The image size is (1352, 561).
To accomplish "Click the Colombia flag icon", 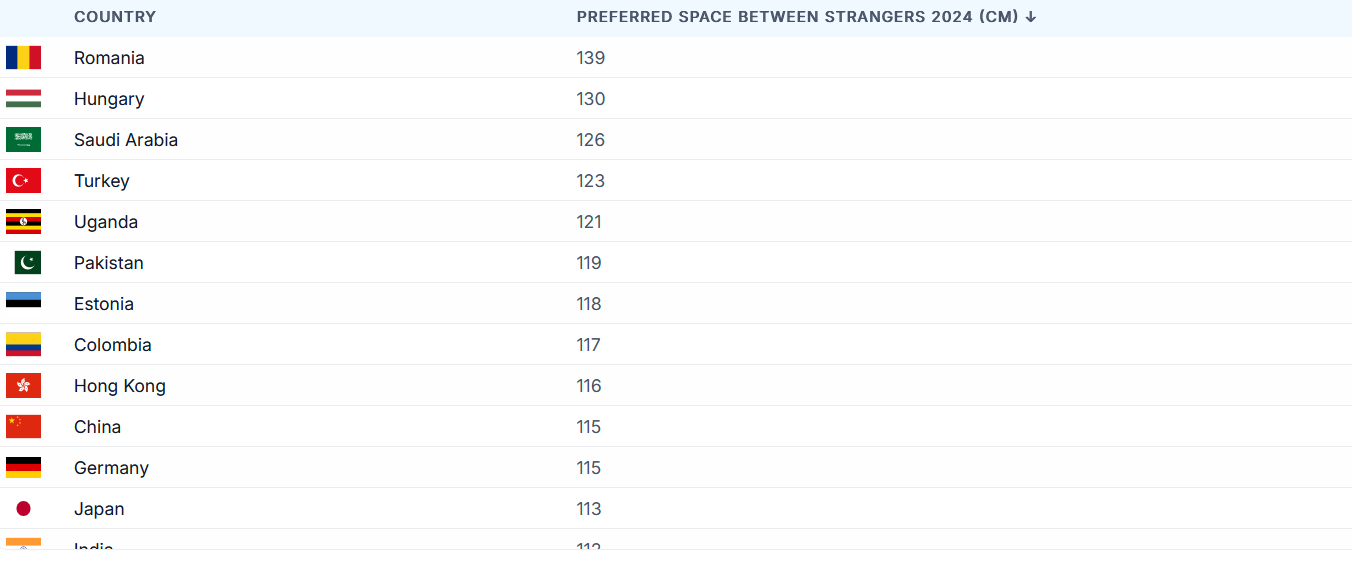I will coord(23,345).
